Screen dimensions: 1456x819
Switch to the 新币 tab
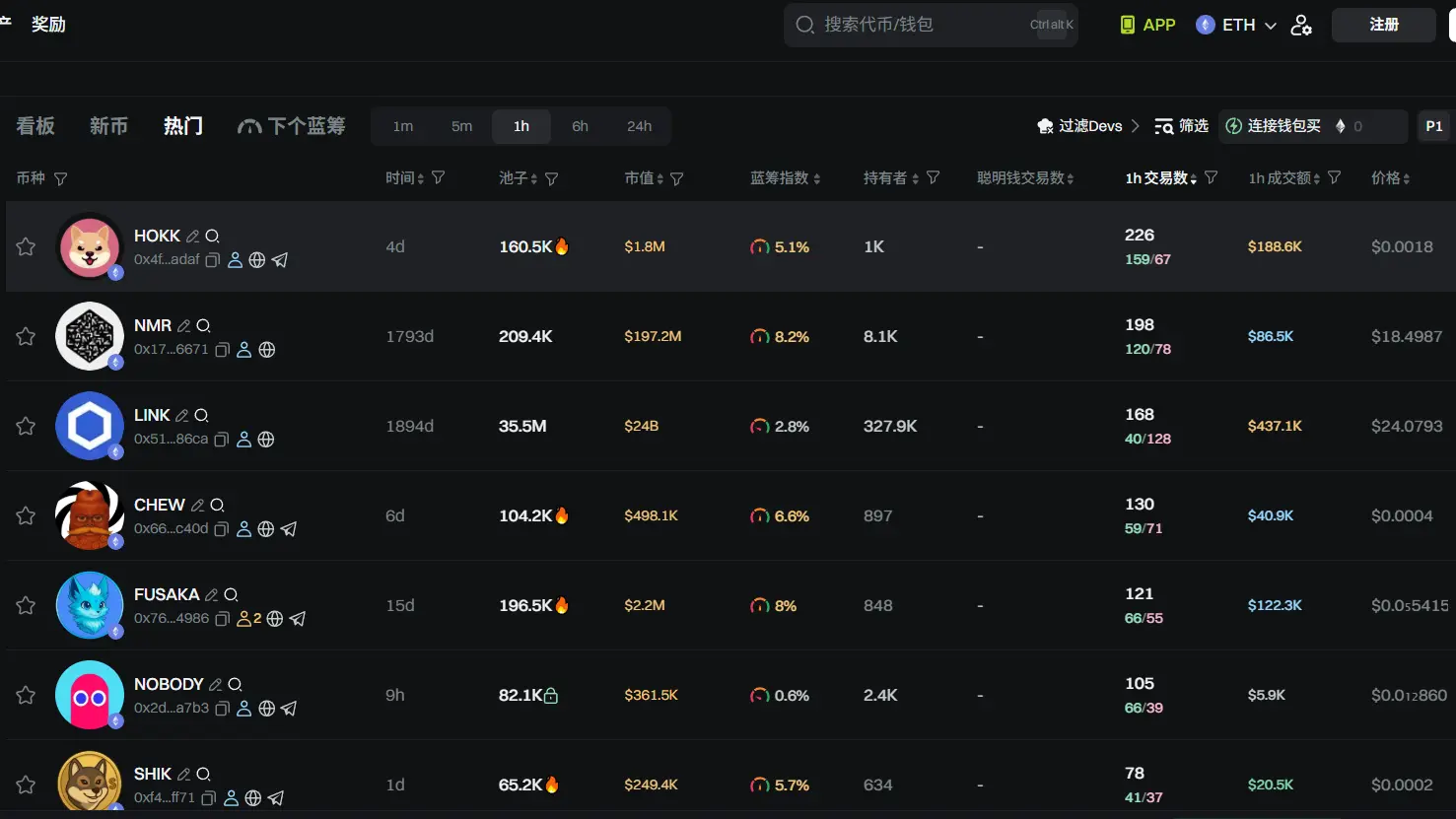(x=108, y=126)
